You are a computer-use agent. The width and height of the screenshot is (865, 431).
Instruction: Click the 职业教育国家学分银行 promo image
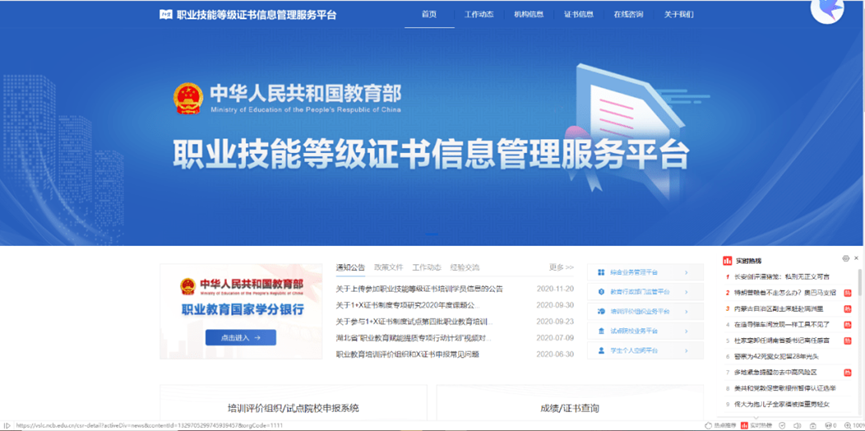(x=241, y=311)
